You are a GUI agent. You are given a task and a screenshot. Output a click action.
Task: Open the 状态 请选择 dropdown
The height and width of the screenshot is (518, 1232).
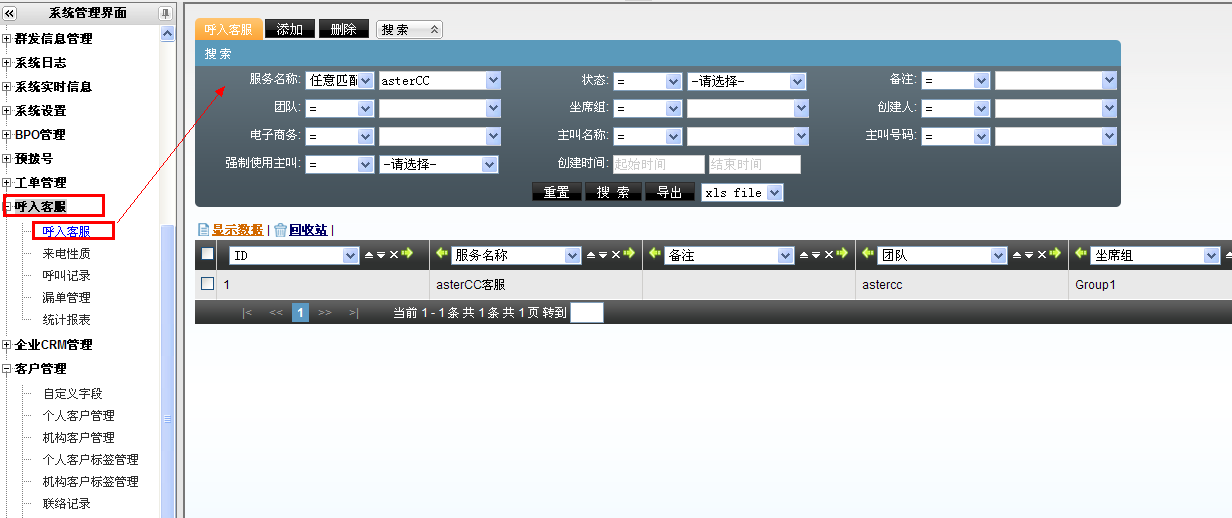(746, 81)
